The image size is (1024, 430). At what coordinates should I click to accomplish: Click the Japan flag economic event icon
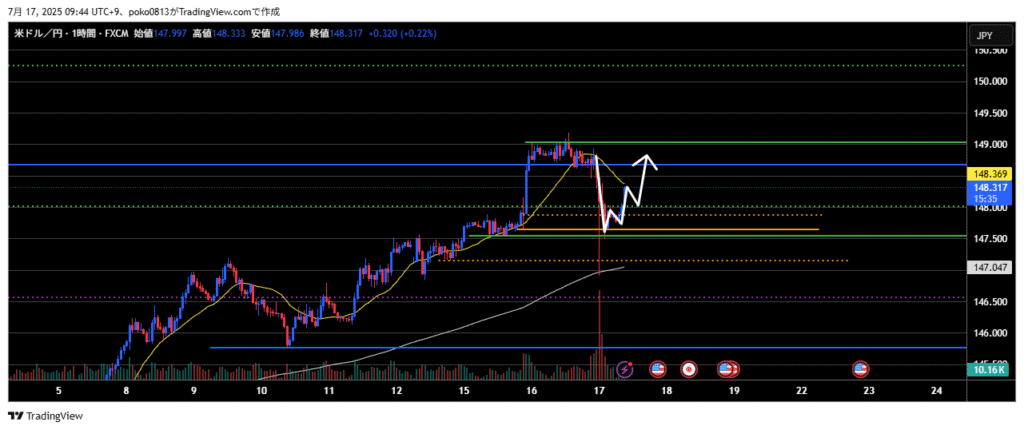[x=688, y=369]
